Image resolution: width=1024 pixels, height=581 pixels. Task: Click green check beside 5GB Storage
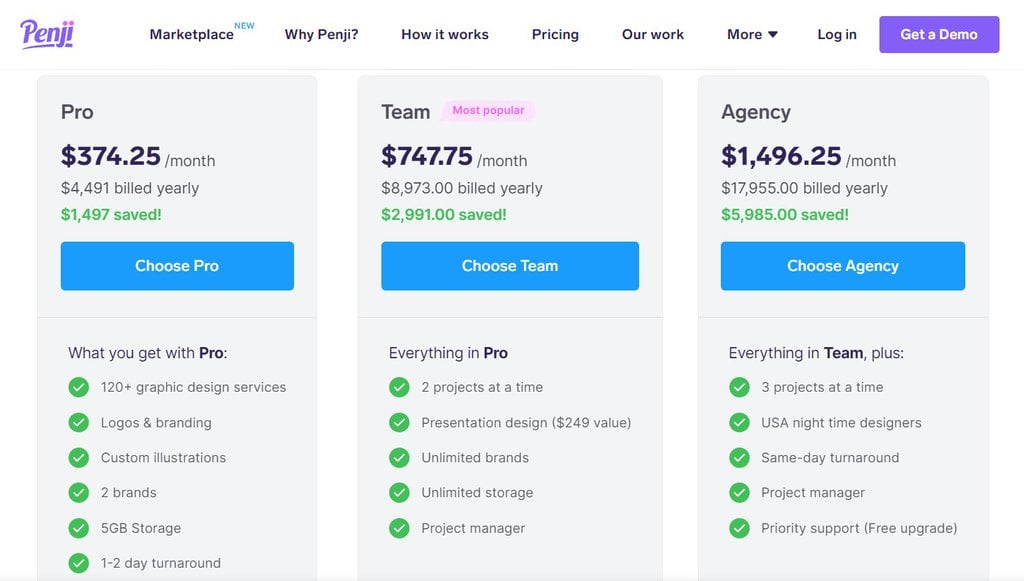[x=79, y=528]
